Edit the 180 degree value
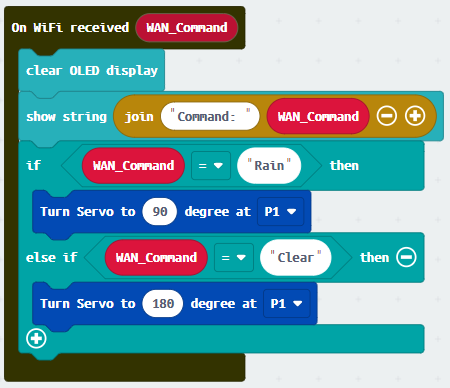450x388 pixels. tap(163, 304)
